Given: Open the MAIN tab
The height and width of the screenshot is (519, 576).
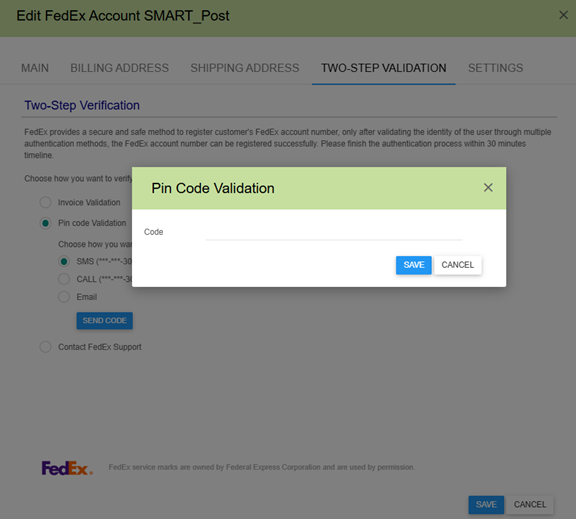Looking at the screenshot, I should tap(35, 68).
